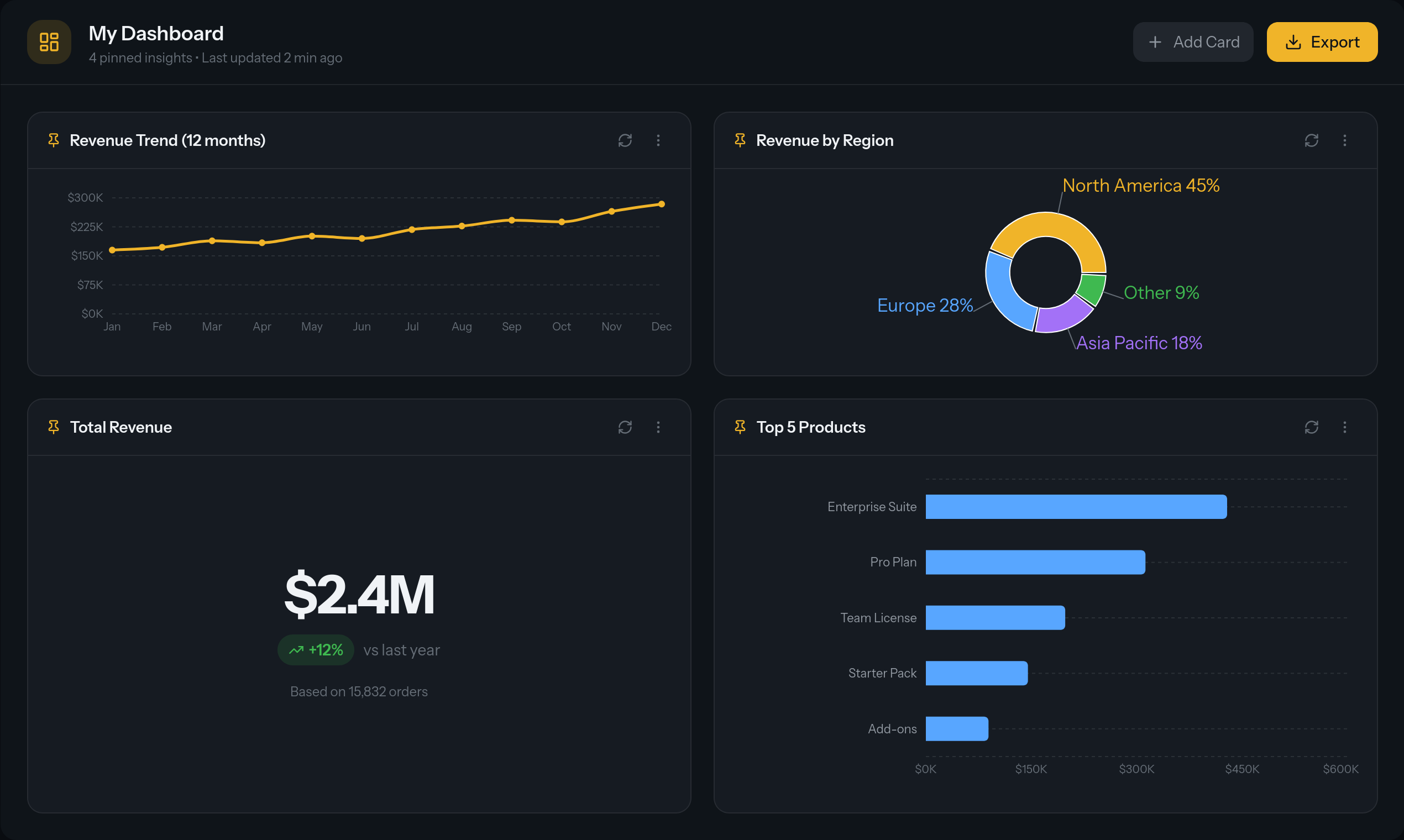The image size is (1404, 840).
Task: Toggle pin on Total Revenue card
Action: [54, 427]
